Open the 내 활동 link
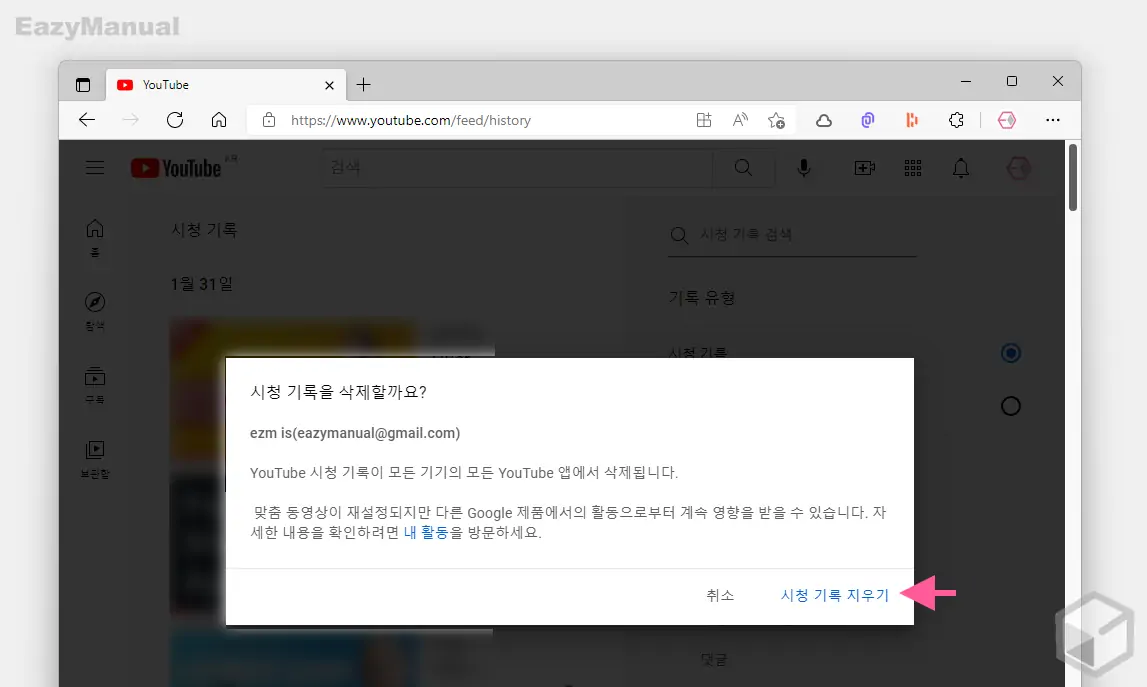Screen dimensions: 1147x687 pyautogui.click(x=426, y=532)
